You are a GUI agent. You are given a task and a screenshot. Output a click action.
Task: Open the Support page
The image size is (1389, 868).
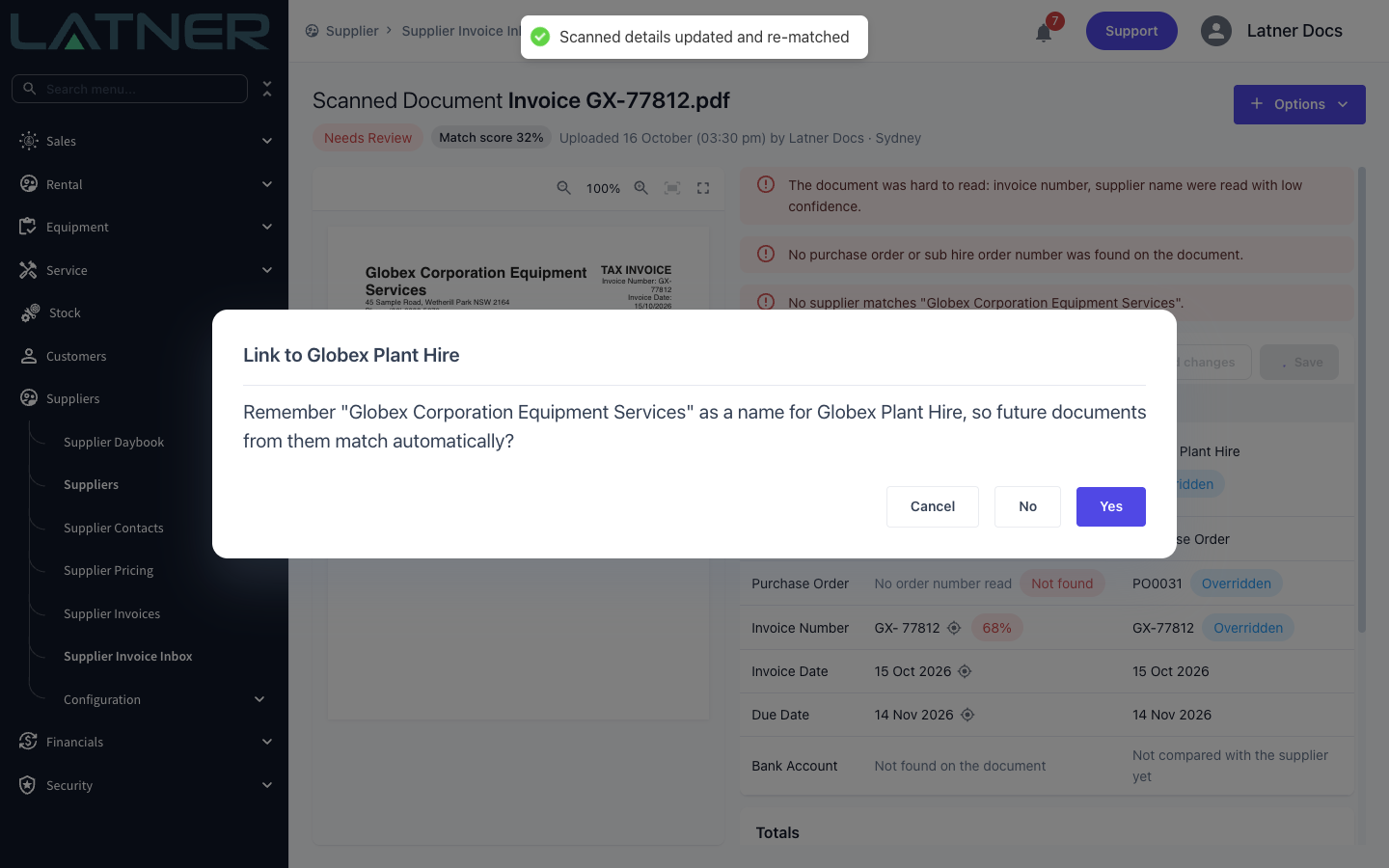tap(1131, 31)
